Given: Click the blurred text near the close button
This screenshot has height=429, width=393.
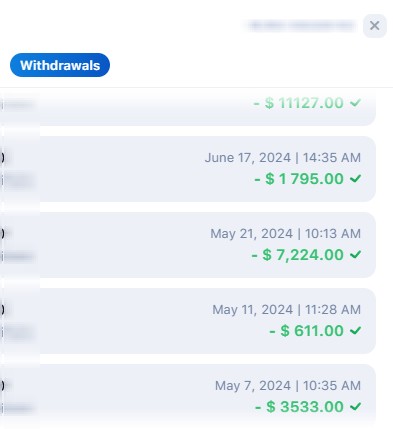Looking at the screenshot, I should tap(302, 26).
